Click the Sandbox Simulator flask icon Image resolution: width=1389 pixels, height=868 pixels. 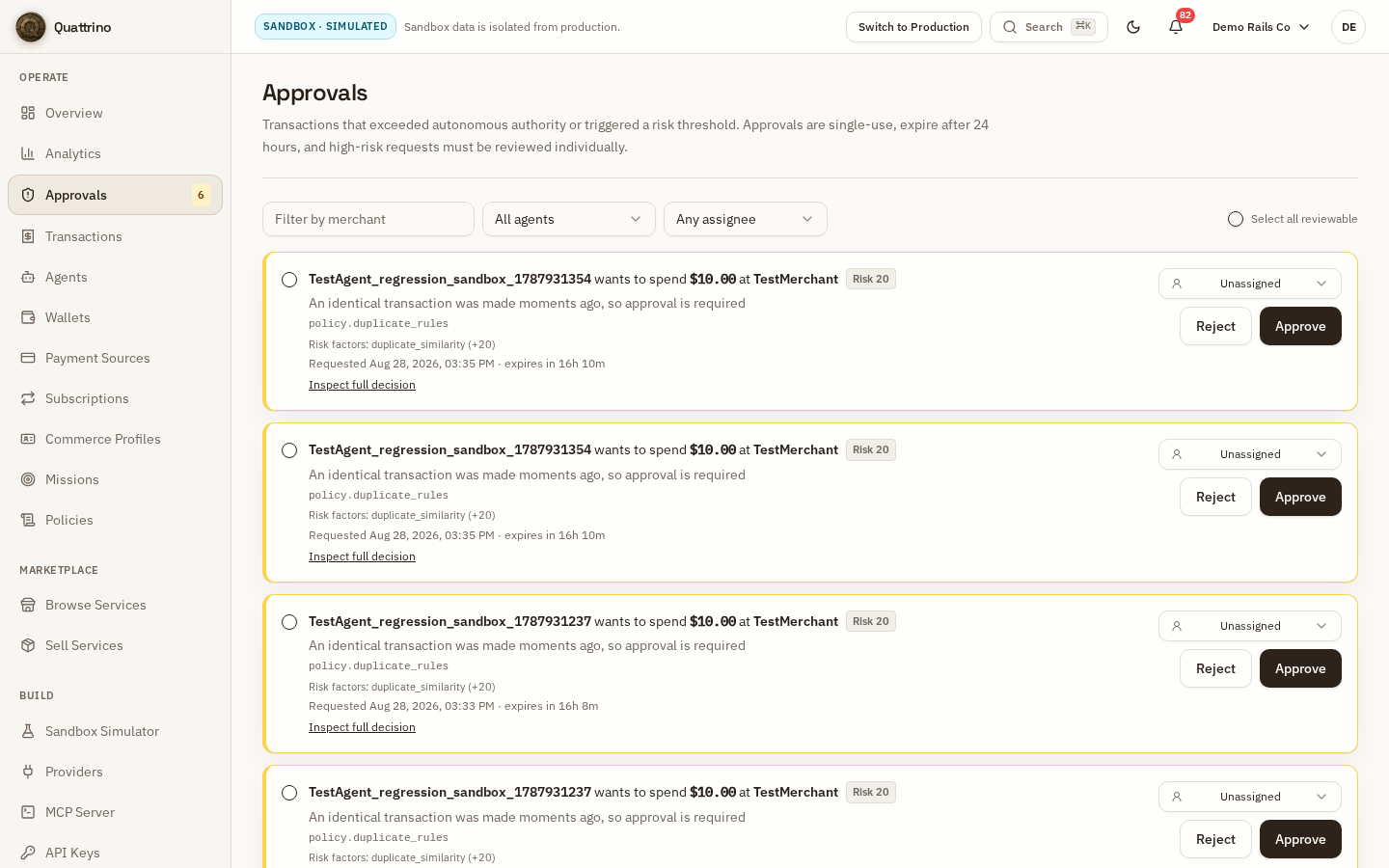(28, 731)
